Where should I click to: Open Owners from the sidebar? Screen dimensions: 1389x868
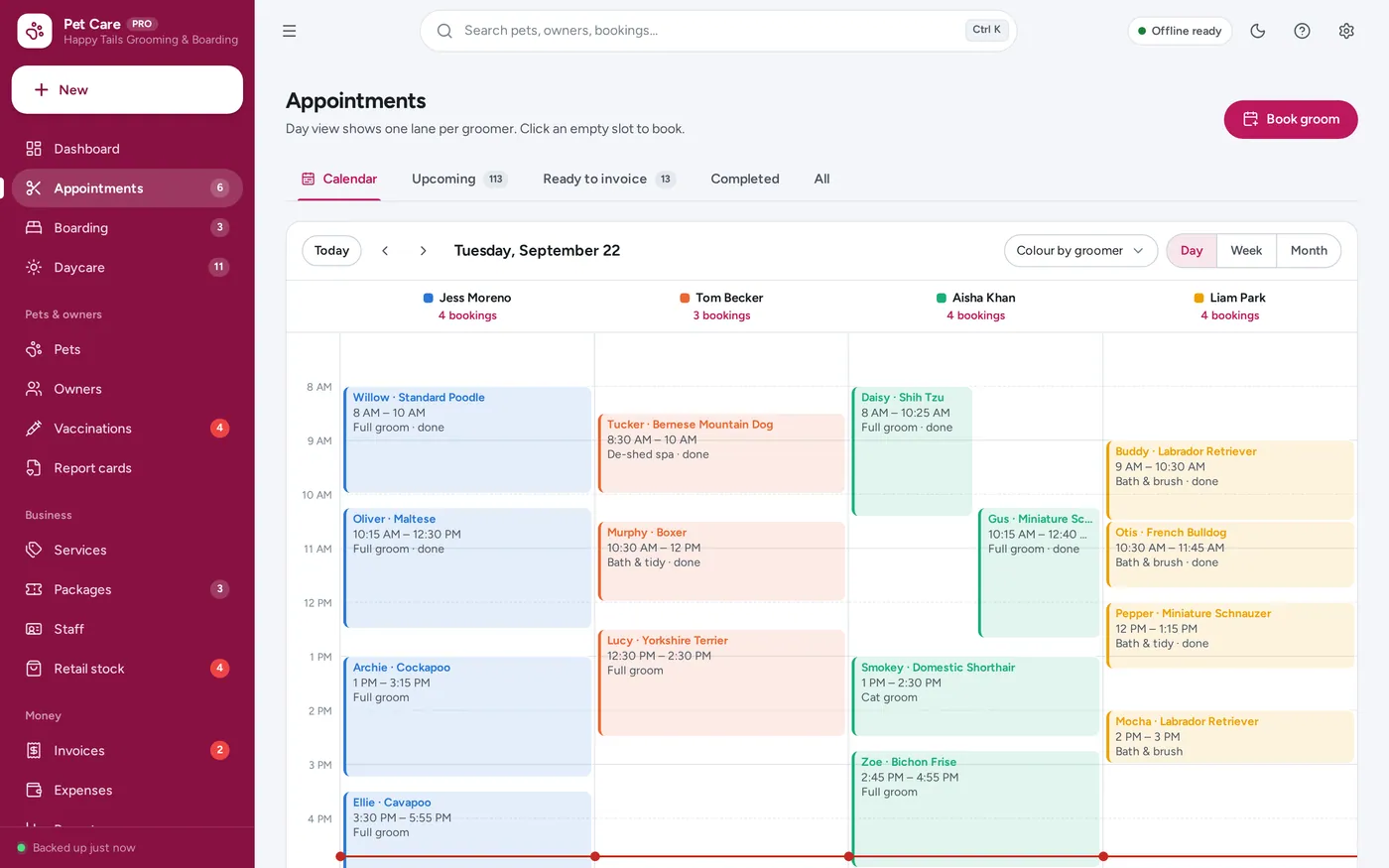[127, 389]
